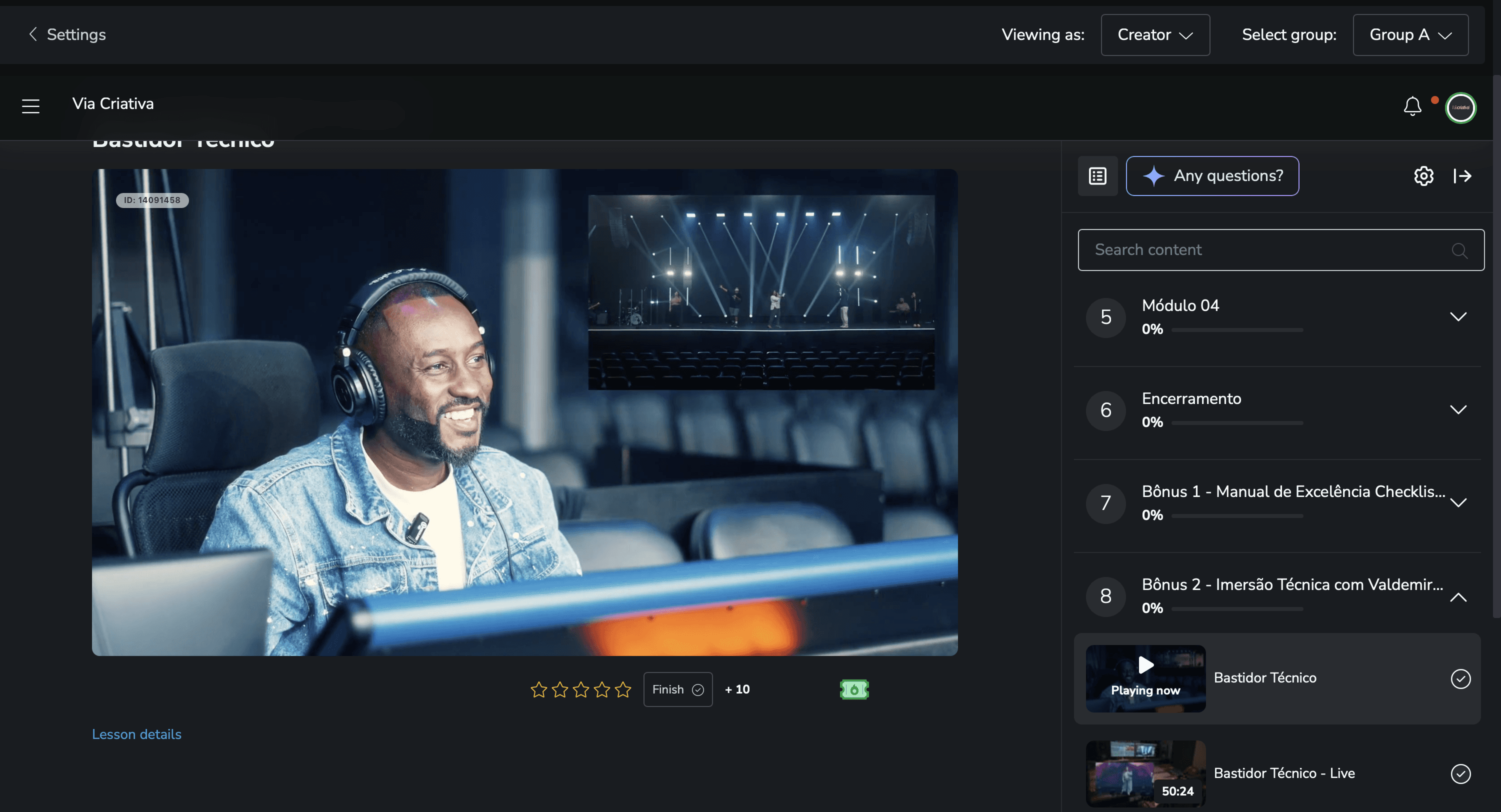Mark the Bastidor Técnico lesson as complete
Viewport: 1501px width, 812px height.
1460,678
